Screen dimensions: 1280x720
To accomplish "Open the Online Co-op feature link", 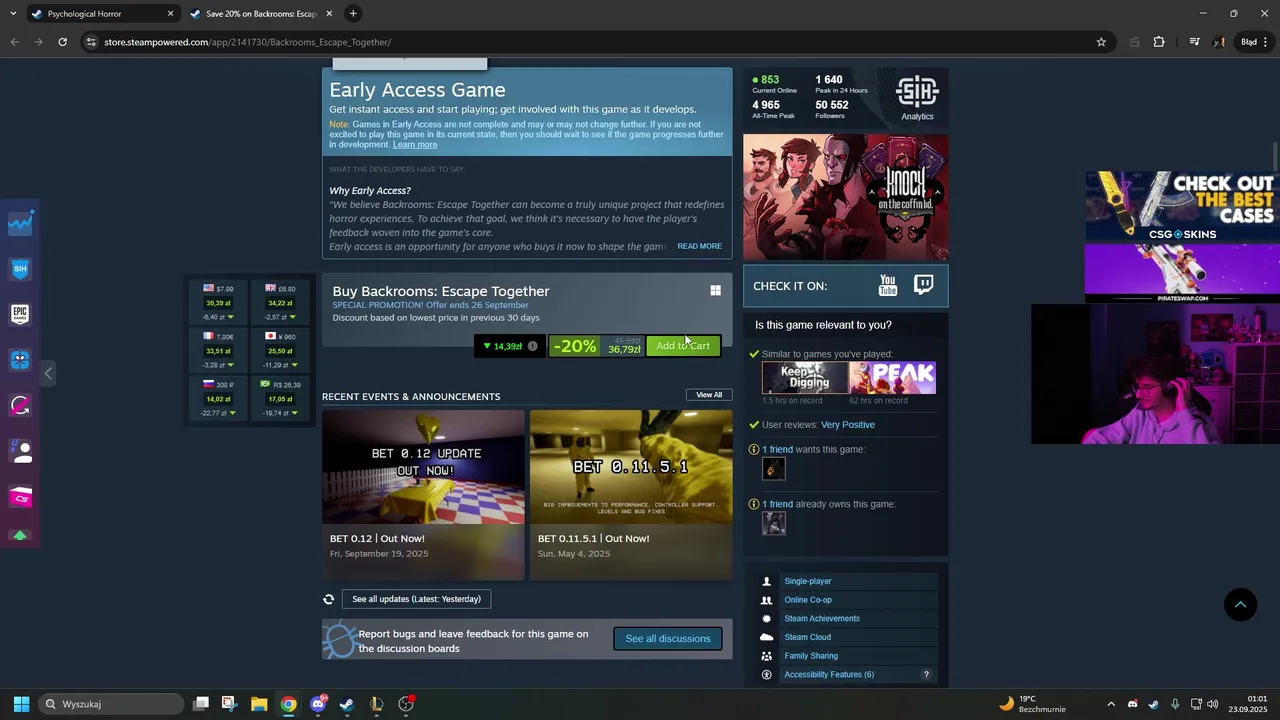I will (x=808, y=600).
